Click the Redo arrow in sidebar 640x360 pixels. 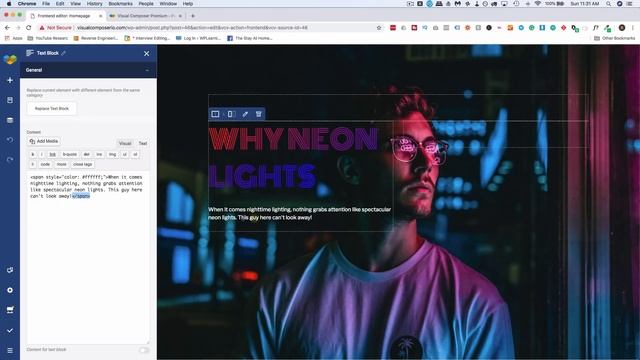pos(10,160)
